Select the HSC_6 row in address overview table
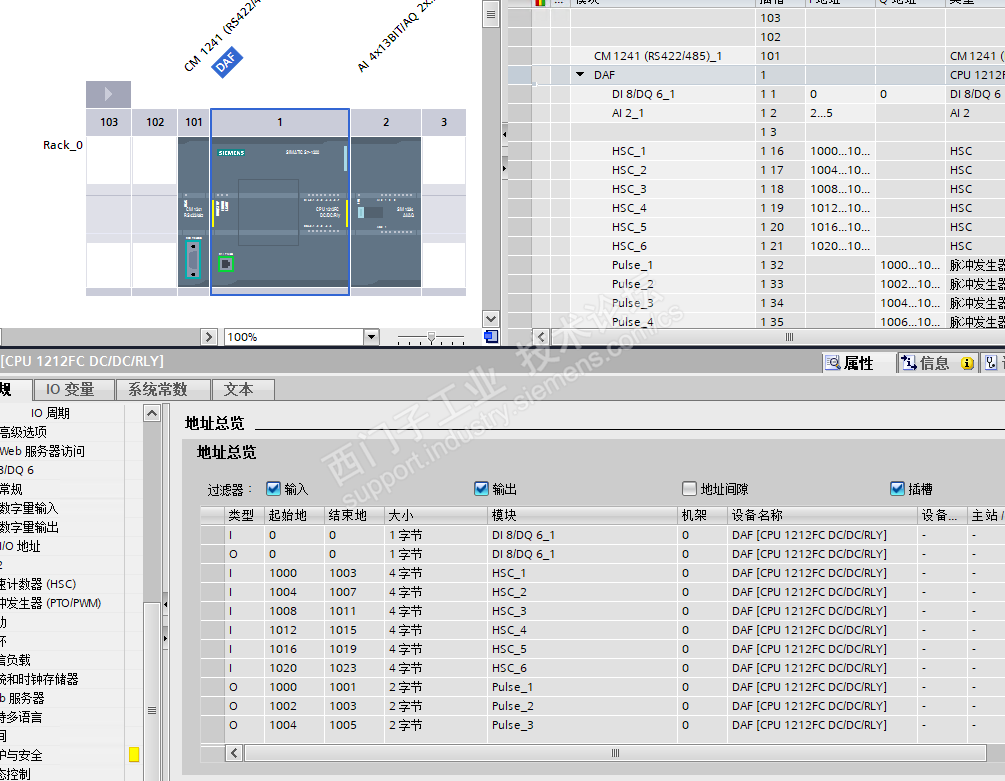Screen dimensions: 1005x781 602,668
